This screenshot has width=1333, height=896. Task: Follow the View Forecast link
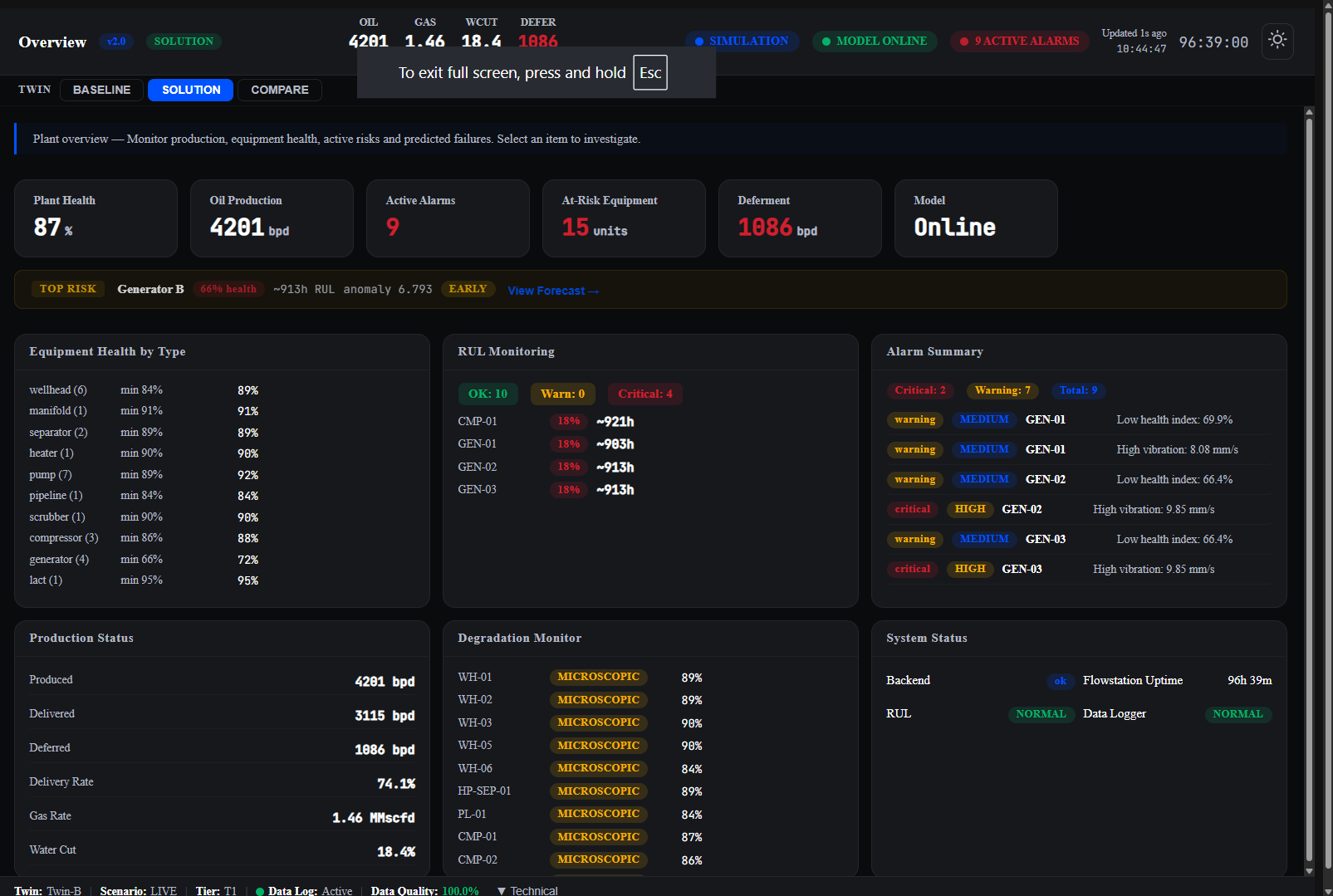click(553, 291)
